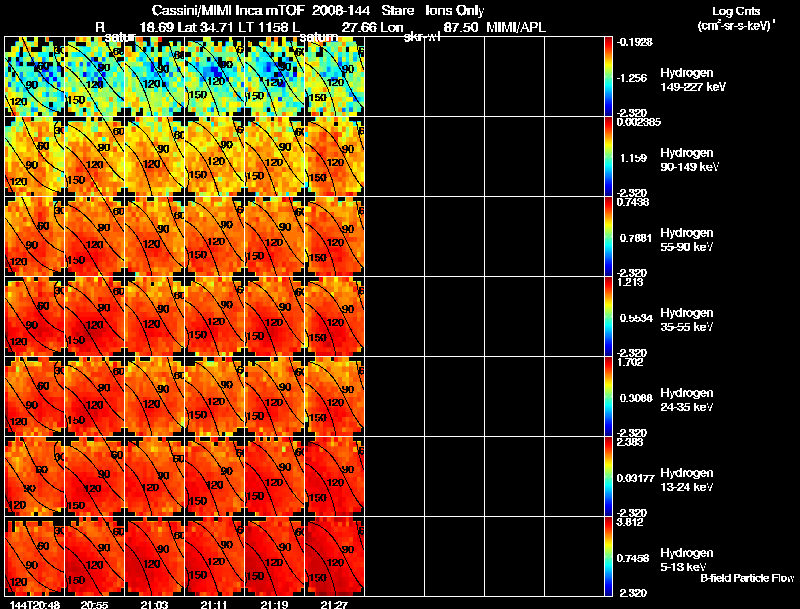This screenshot has height=609, width=800.
Task: Click the 'Hydrogen 90-149 keV' label
Action: 689,160
